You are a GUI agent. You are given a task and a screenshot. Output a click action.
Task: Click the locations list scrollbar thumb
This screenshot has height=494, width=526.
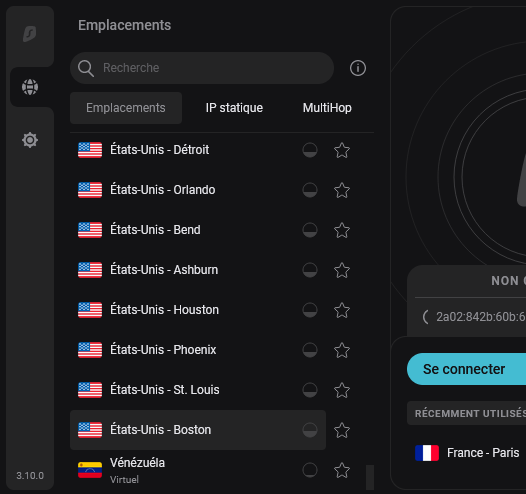point(370,477)
